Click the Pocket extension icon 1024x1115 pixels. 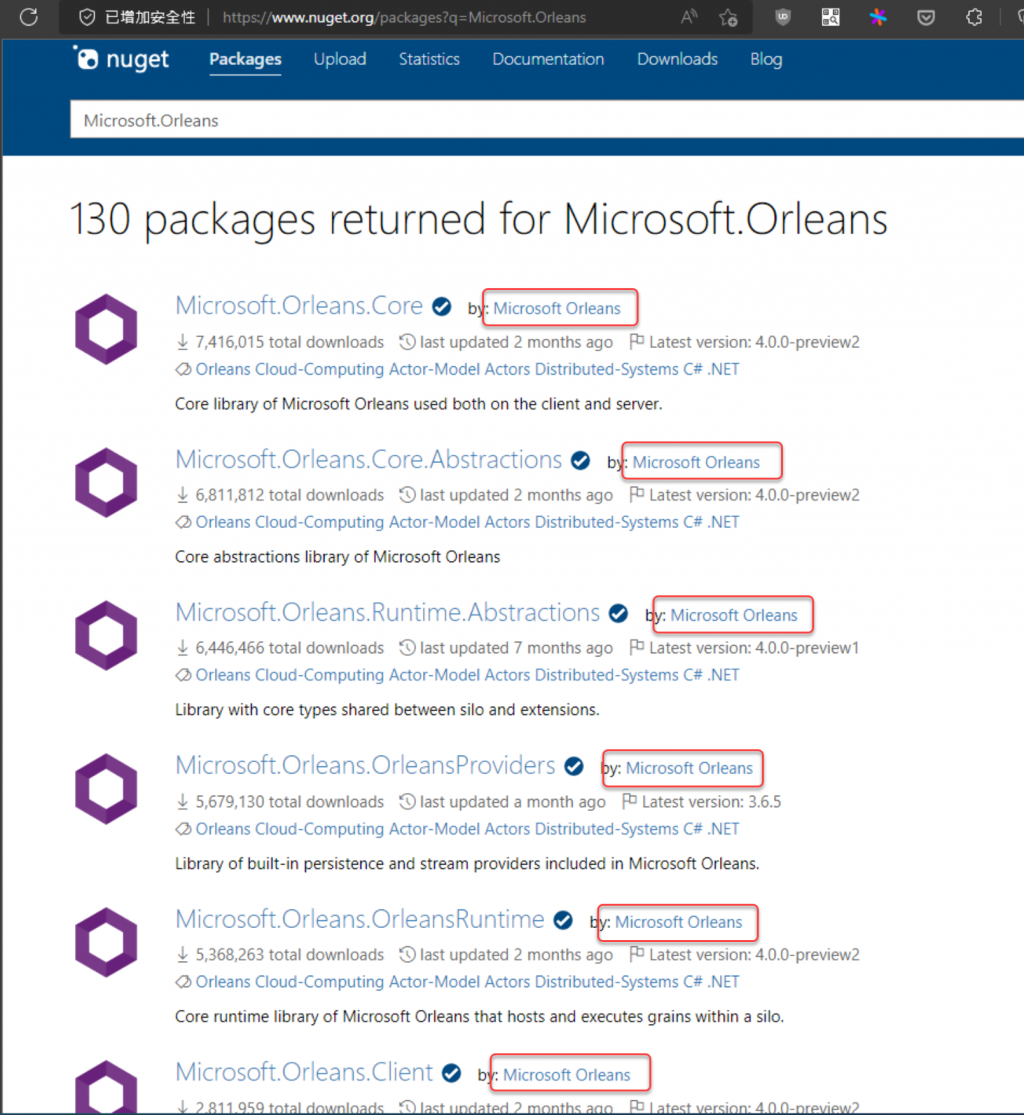pyautogui.click(x=926, y=17)
